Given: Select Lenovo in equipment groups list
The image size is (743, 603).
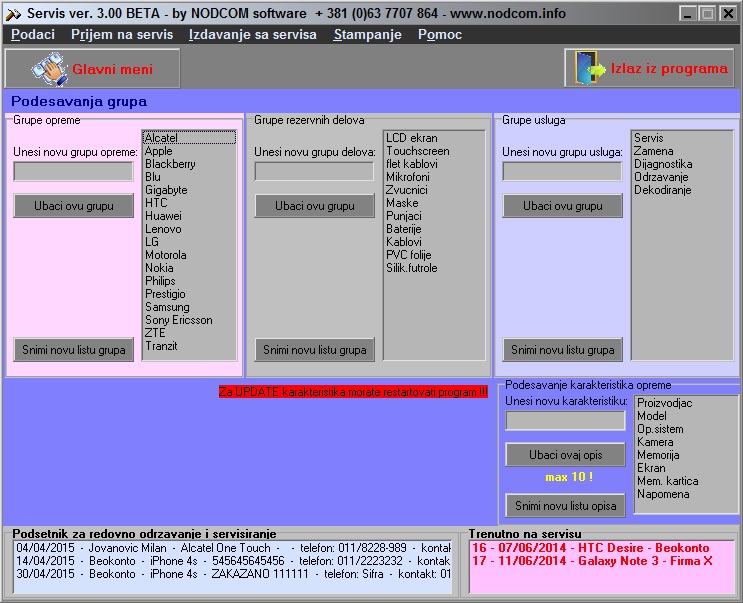Looking at the screenshot, I should coord(189,229).
